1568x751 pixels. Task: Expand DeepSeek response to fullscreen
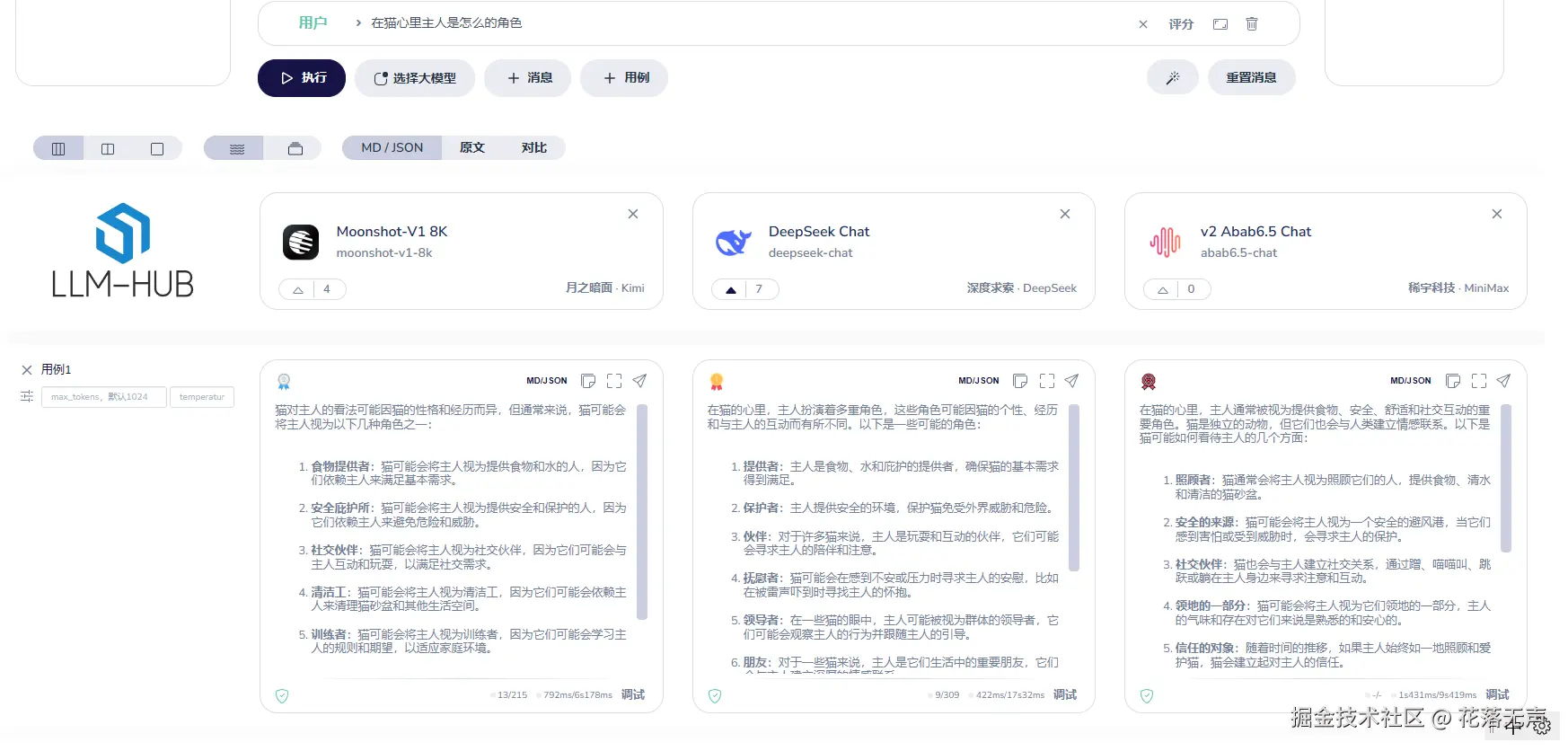click(x=1047, y=381)
